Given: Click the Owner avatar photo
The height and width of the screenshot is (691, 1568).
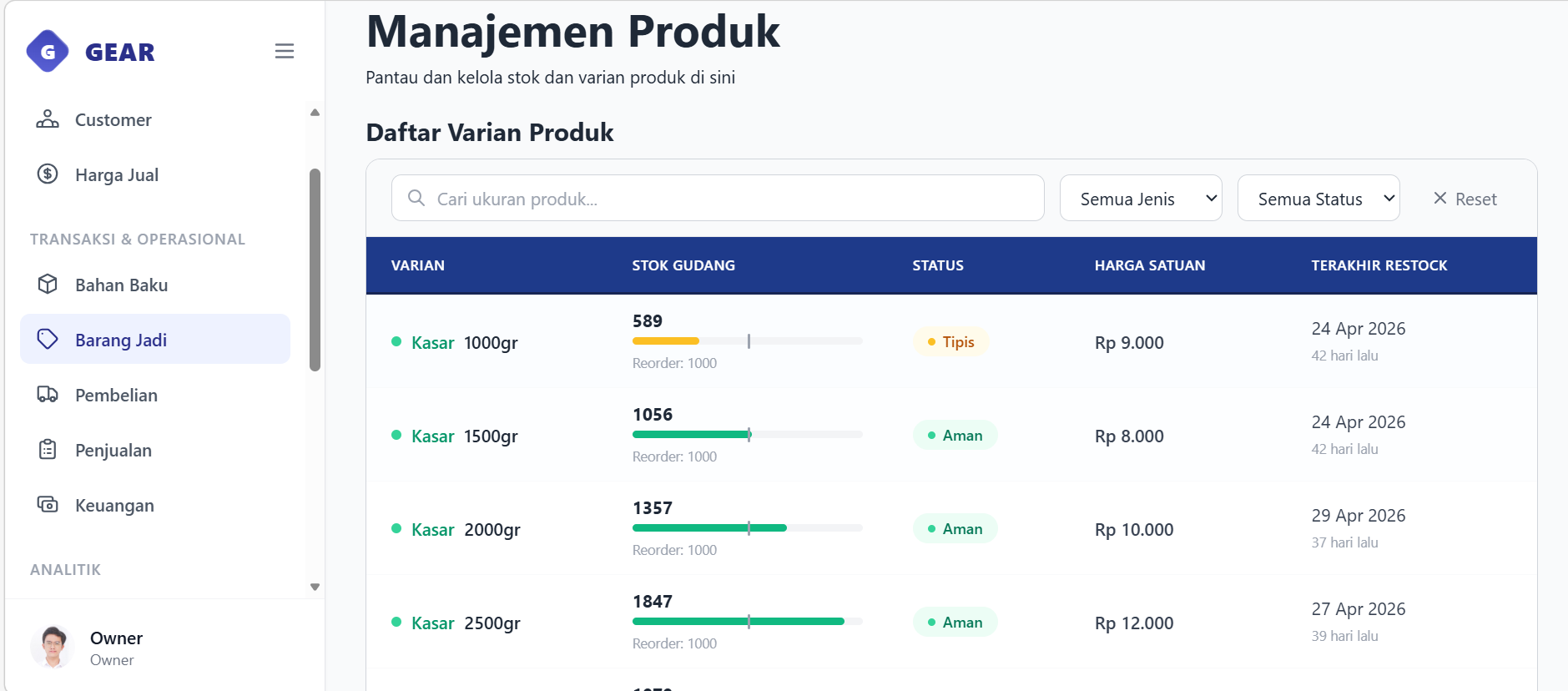Looking at the screenshot, I should click(53, 648).
